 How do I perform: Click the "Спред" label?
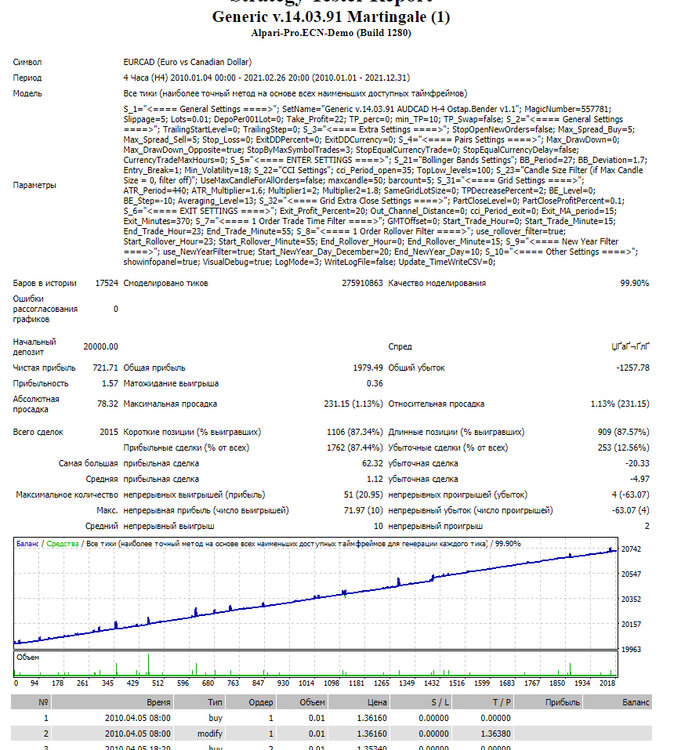click(x=400, y=347)
